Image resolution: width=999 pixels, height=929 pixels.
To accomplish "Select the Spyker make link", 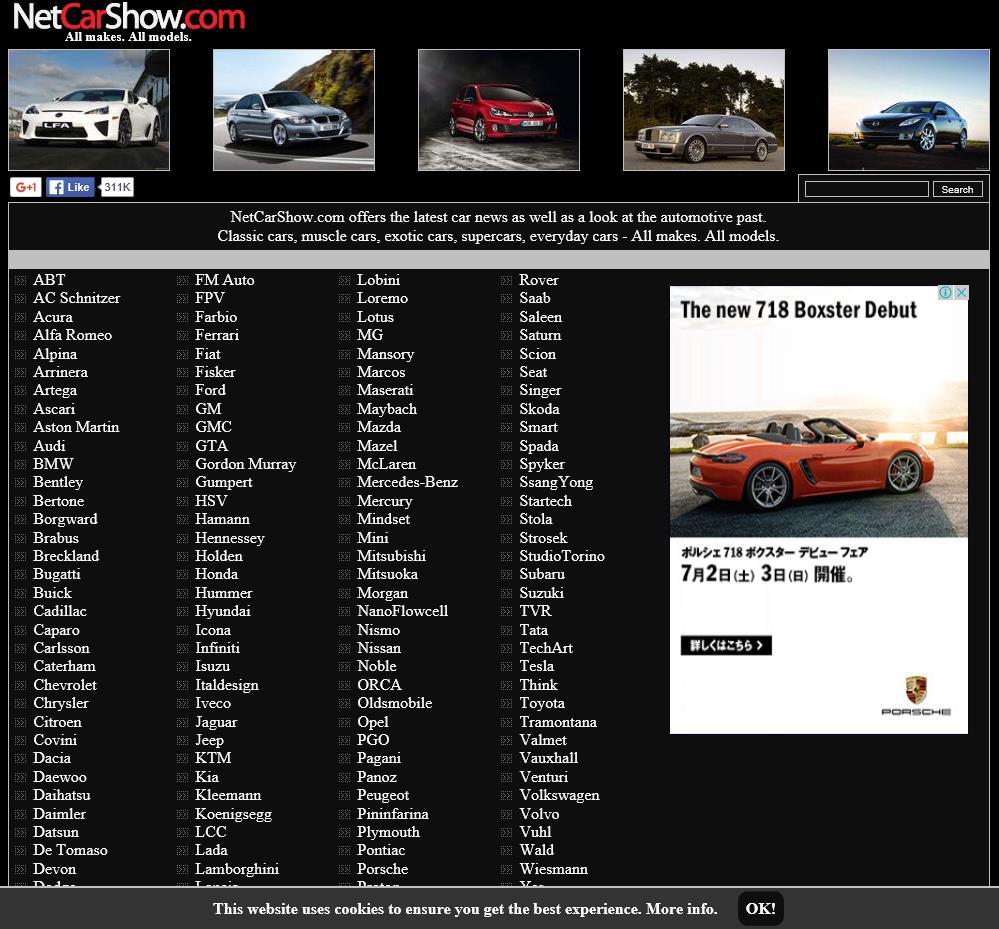I will (x=542, y=464).
